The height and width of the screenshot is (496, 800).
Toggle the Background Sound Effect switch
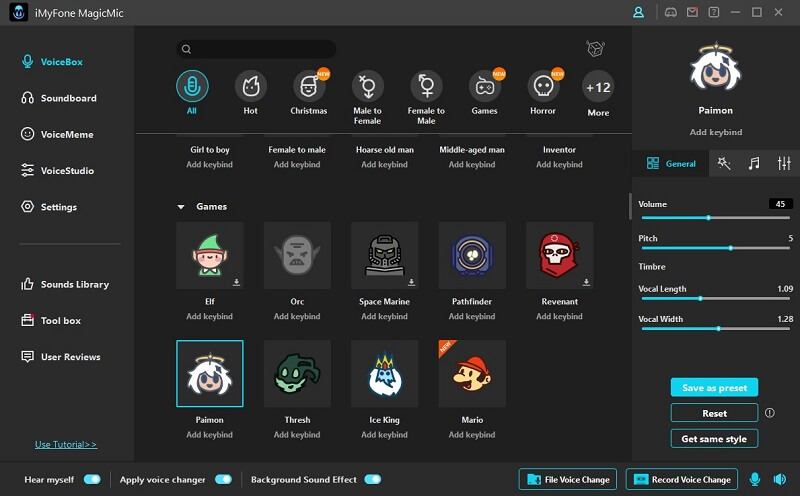(x=373, y=479)
